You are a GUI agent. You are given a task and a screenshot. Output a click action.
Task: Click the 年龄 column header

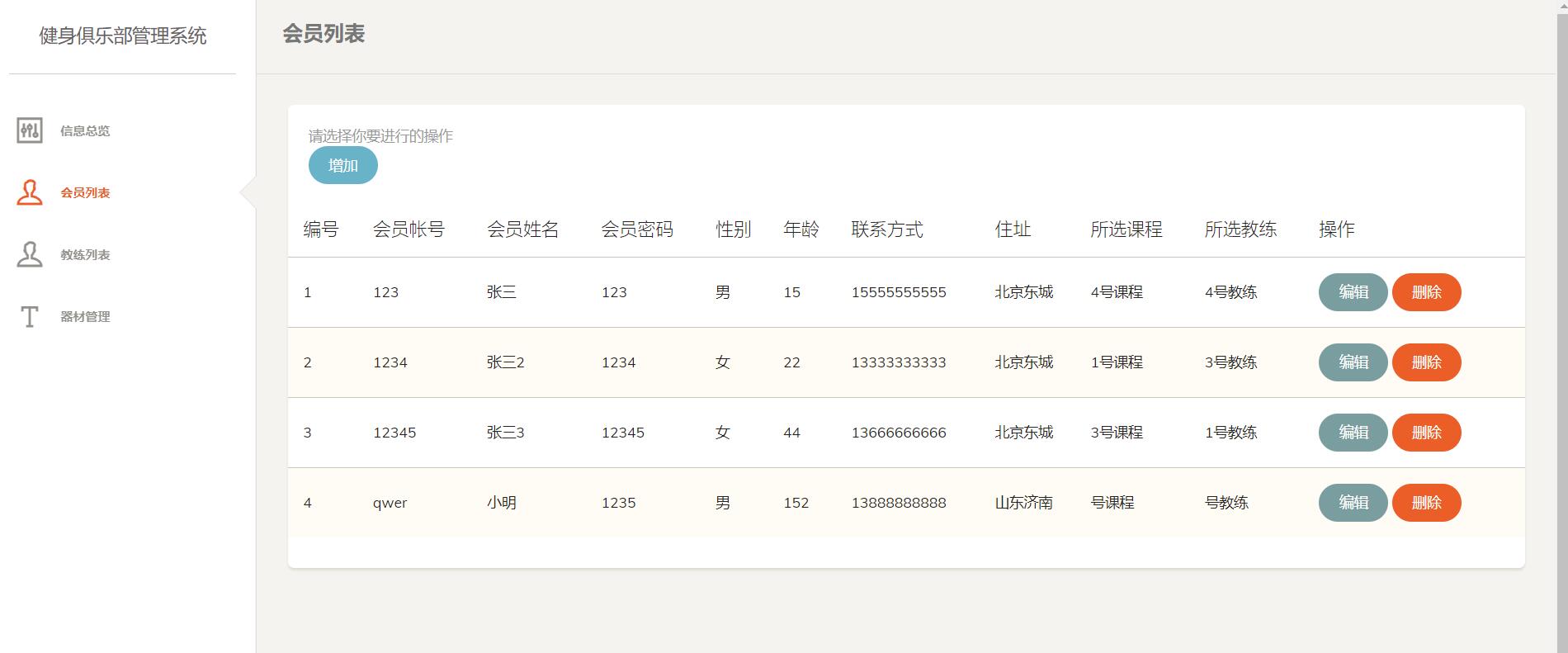tap(801, 229)
